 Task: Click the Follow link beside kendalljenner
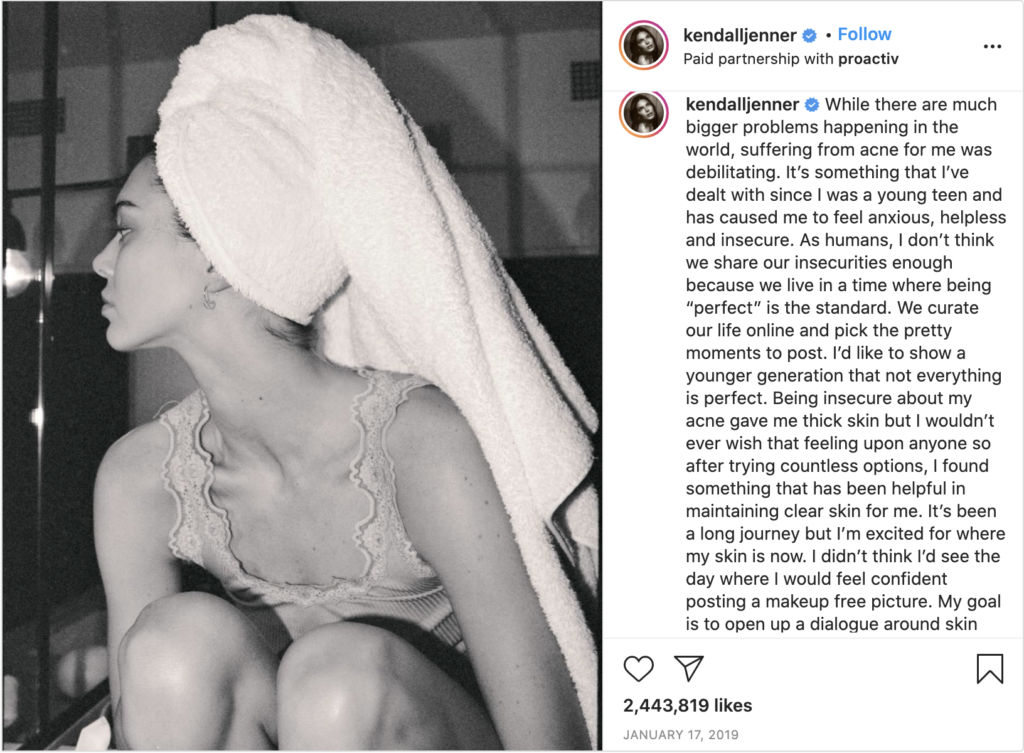tap(864, 35)
